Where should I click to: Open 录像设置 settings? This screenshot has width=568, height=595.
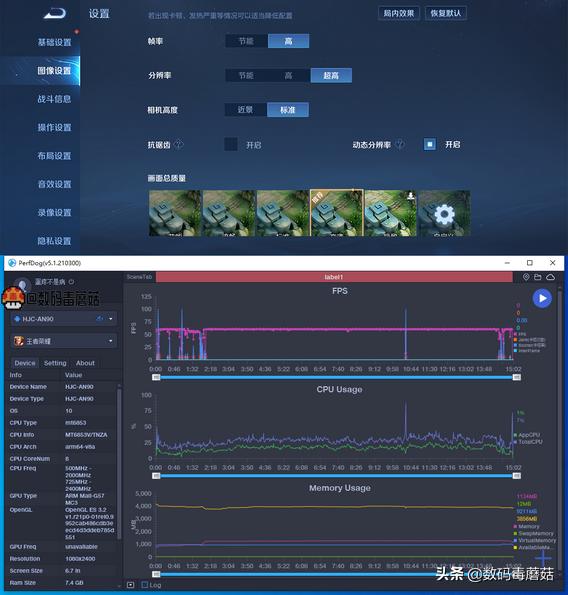(x=54, y=212)
